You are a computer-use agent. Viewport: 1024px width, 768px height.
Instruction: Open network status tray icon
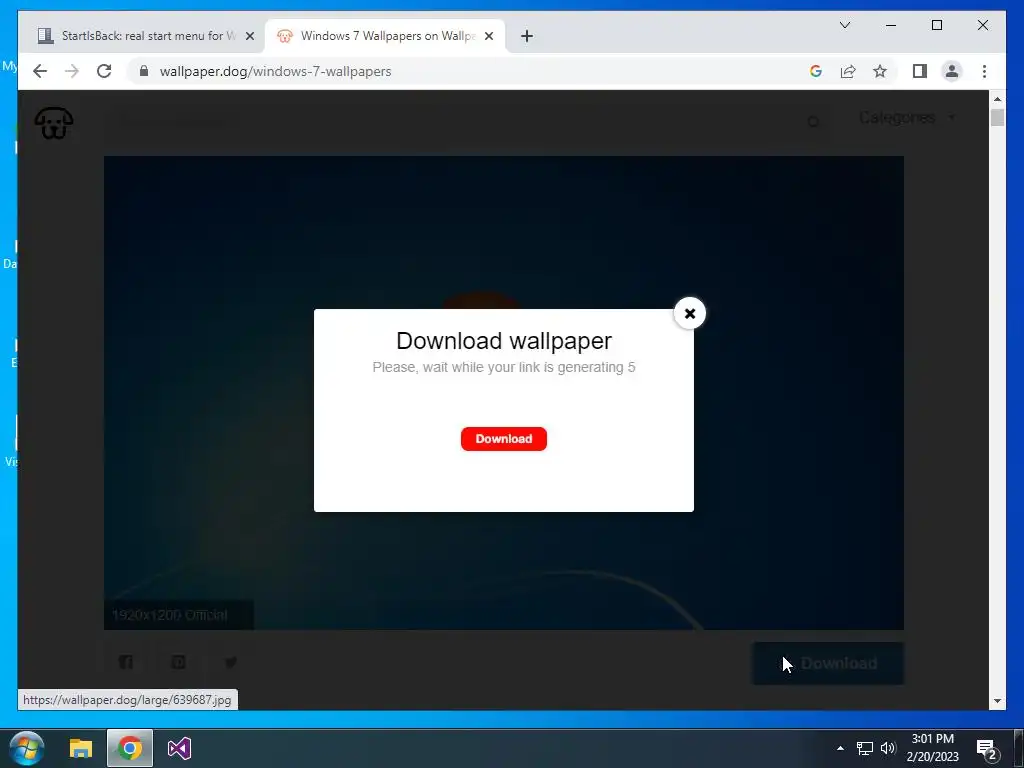pos(865,748)
